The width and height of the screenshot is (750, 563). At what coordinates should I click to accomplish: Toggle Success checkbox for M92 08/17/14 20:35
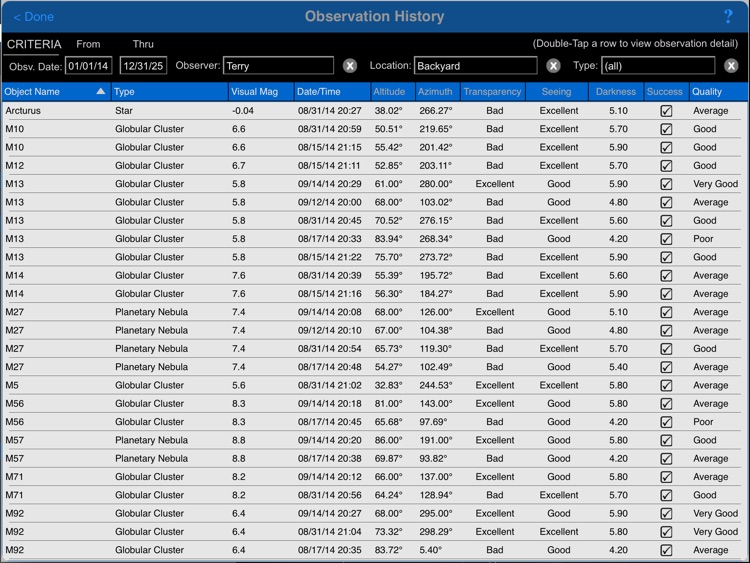coord(666,551)
